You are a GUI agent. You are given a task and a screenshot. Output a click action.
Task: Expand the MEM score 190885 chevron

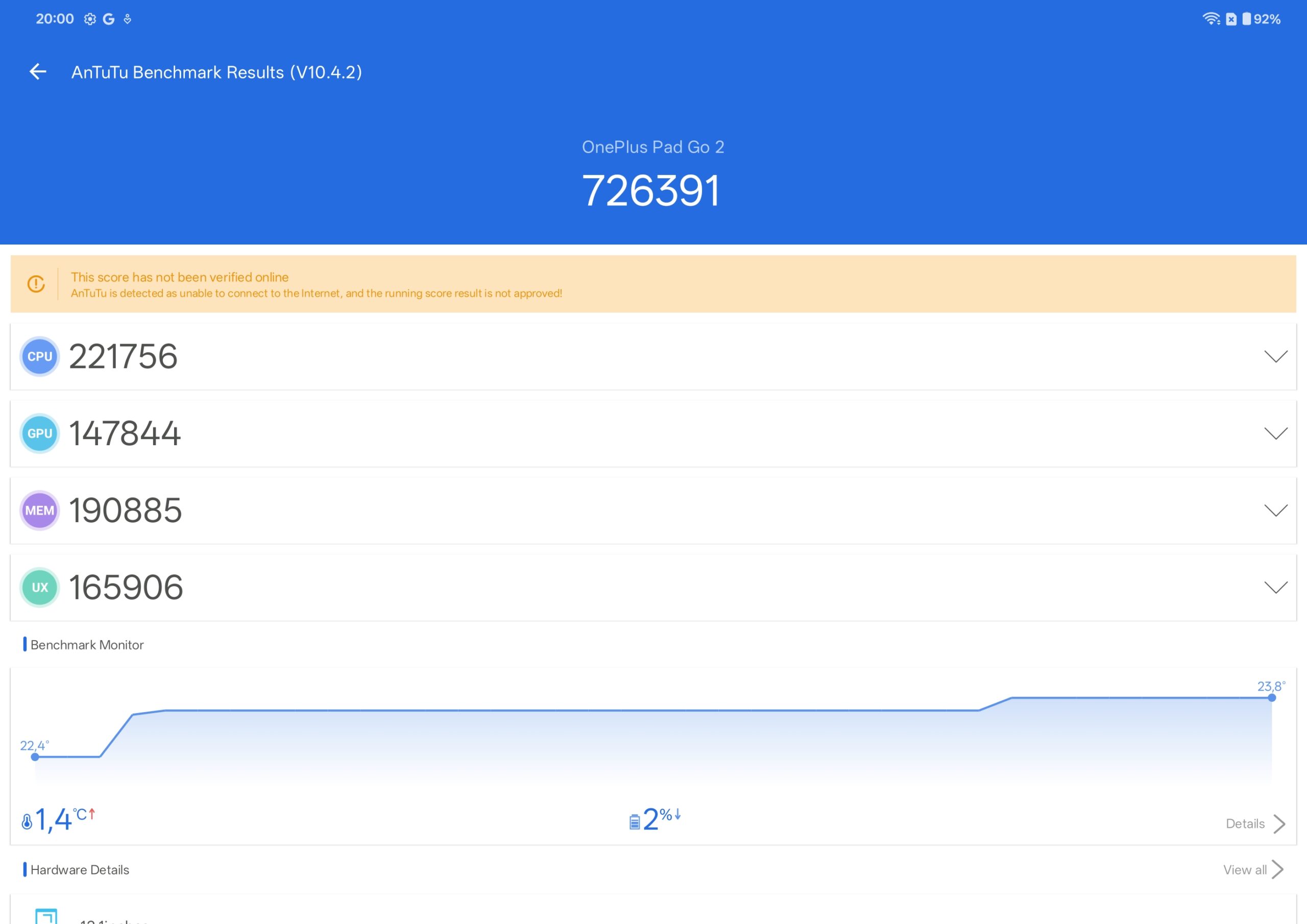(x=1276, y=510)
